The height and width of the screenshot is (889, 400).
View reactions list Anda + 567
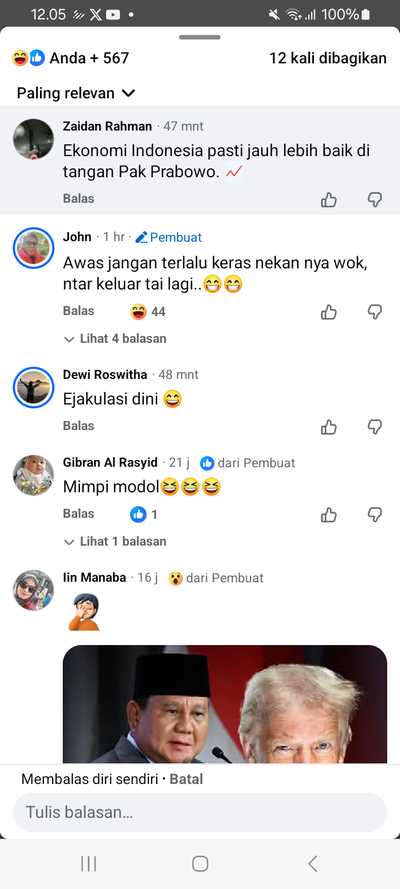[x=71, y=58]
